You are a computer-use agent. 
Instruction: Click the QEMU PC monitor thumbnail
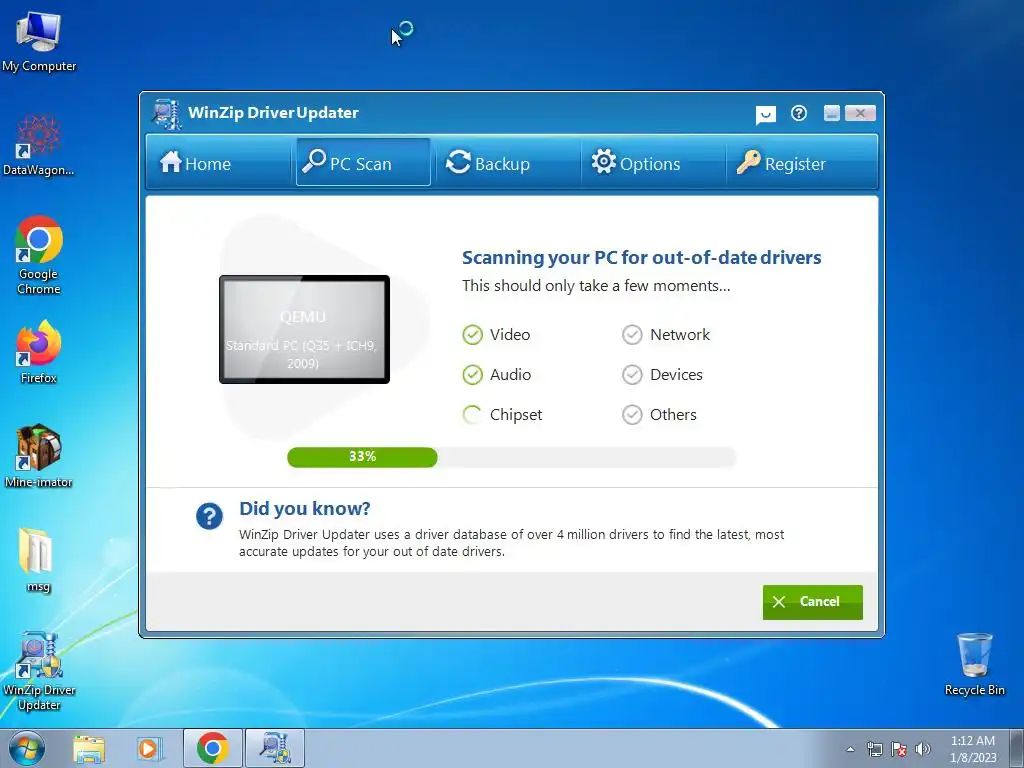pos(304,329)
